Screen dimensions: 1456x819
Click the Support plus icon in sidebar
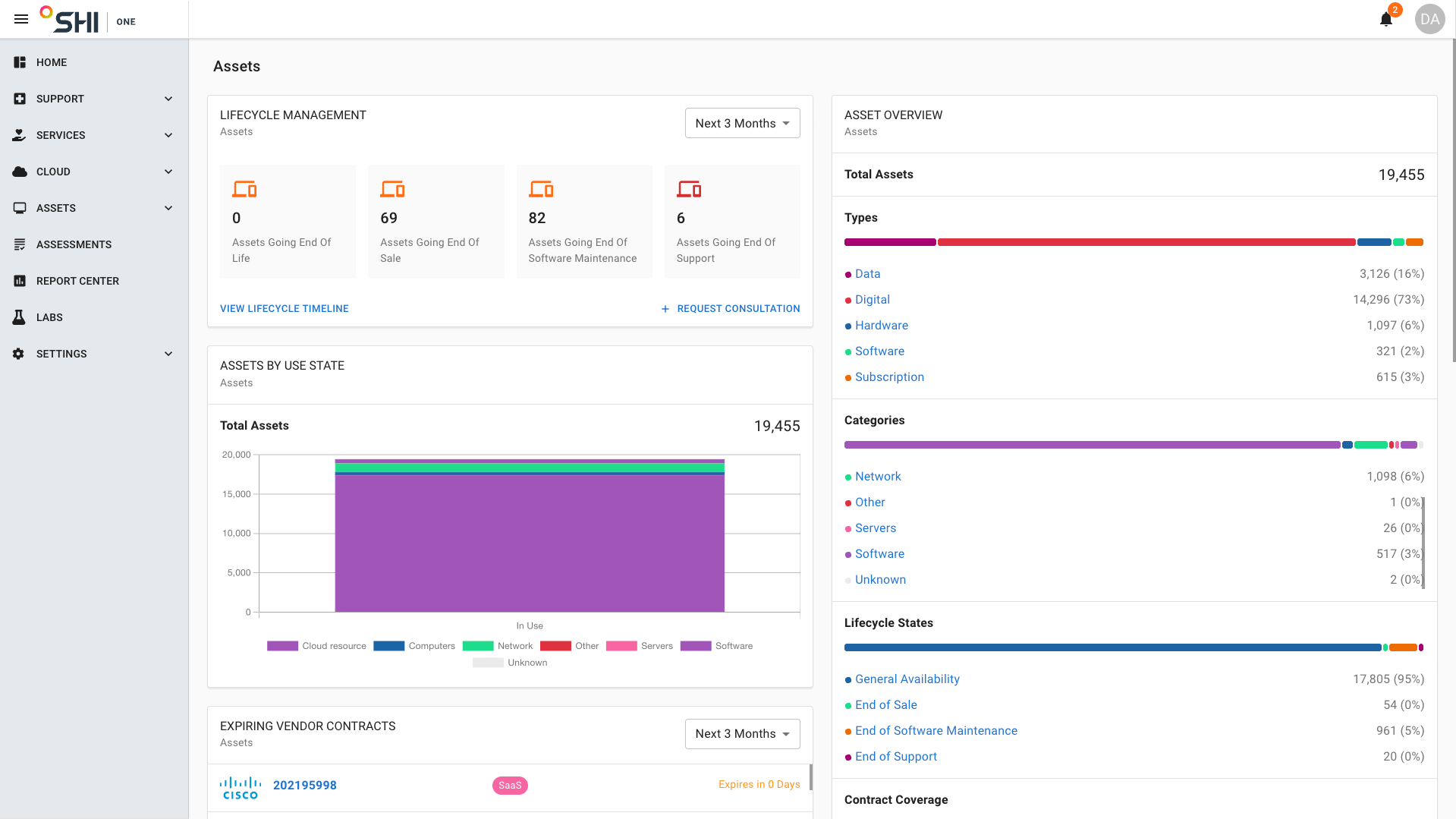pos(20,99)
